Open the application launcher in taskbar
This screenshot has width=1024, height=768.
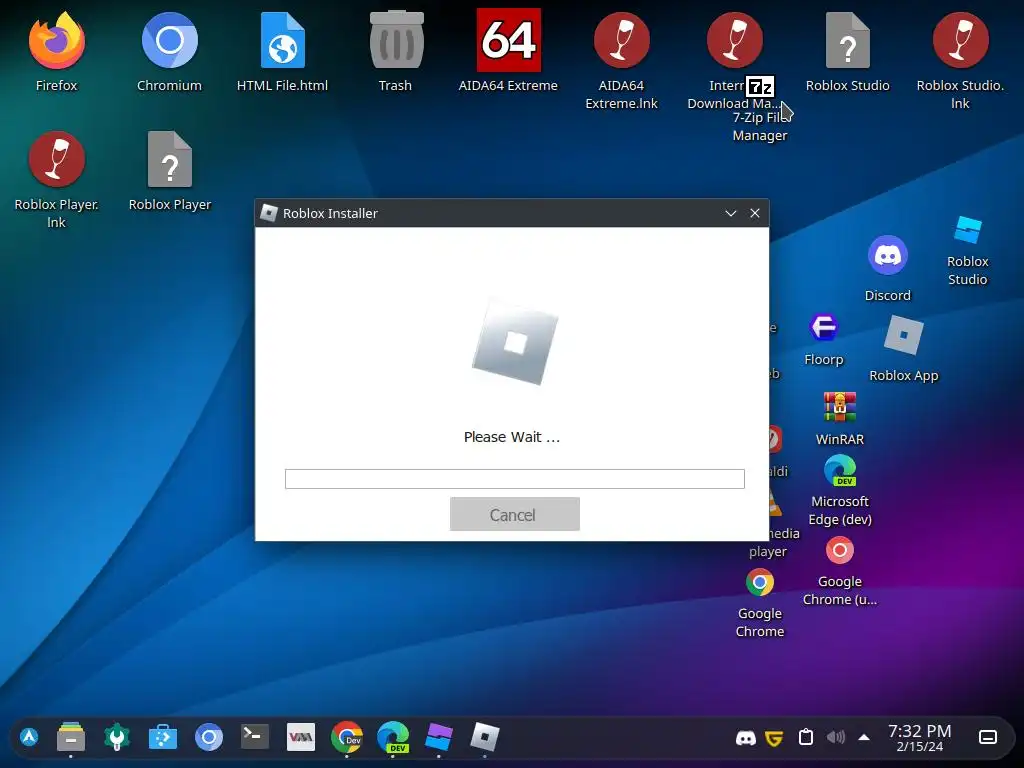click(x=29, y=737)
